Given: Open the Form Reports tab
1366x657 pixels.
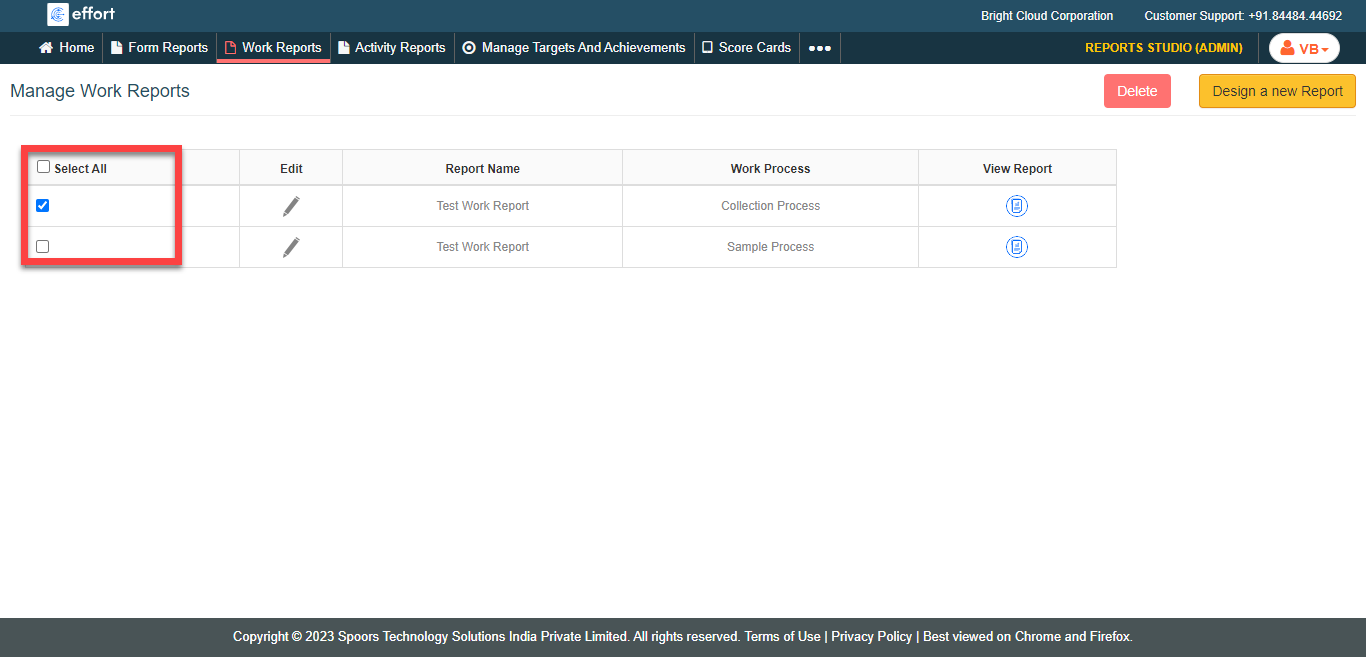Looking at the screenshot, I should 160,48.
